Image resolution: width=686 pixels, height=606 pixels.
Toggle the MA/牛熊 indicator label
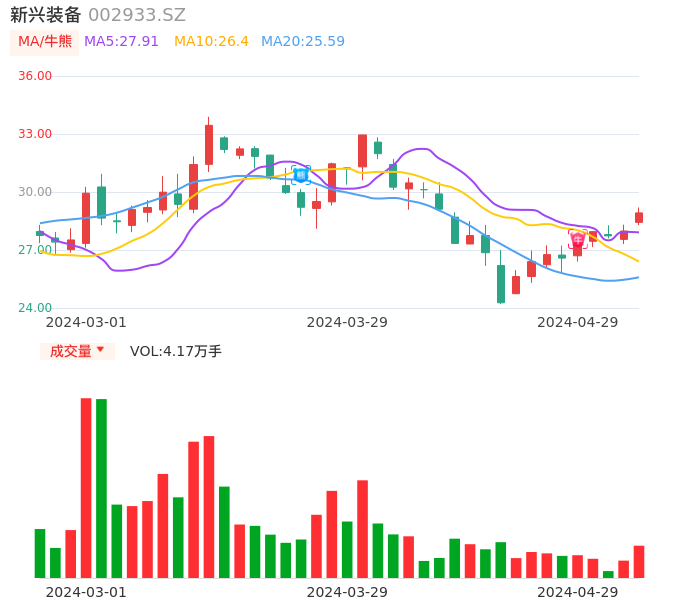coord(45,42)
